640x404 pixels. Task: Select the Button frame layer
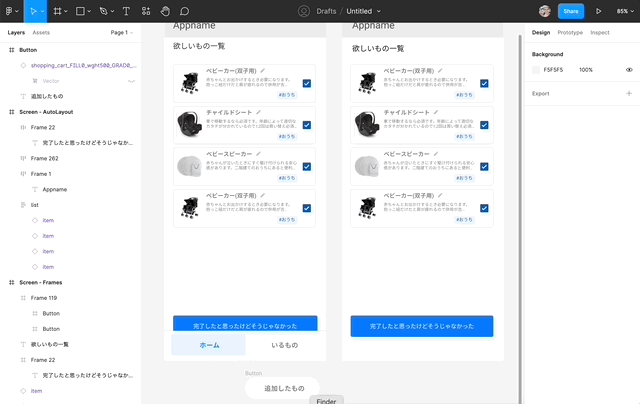pos(28,50)
